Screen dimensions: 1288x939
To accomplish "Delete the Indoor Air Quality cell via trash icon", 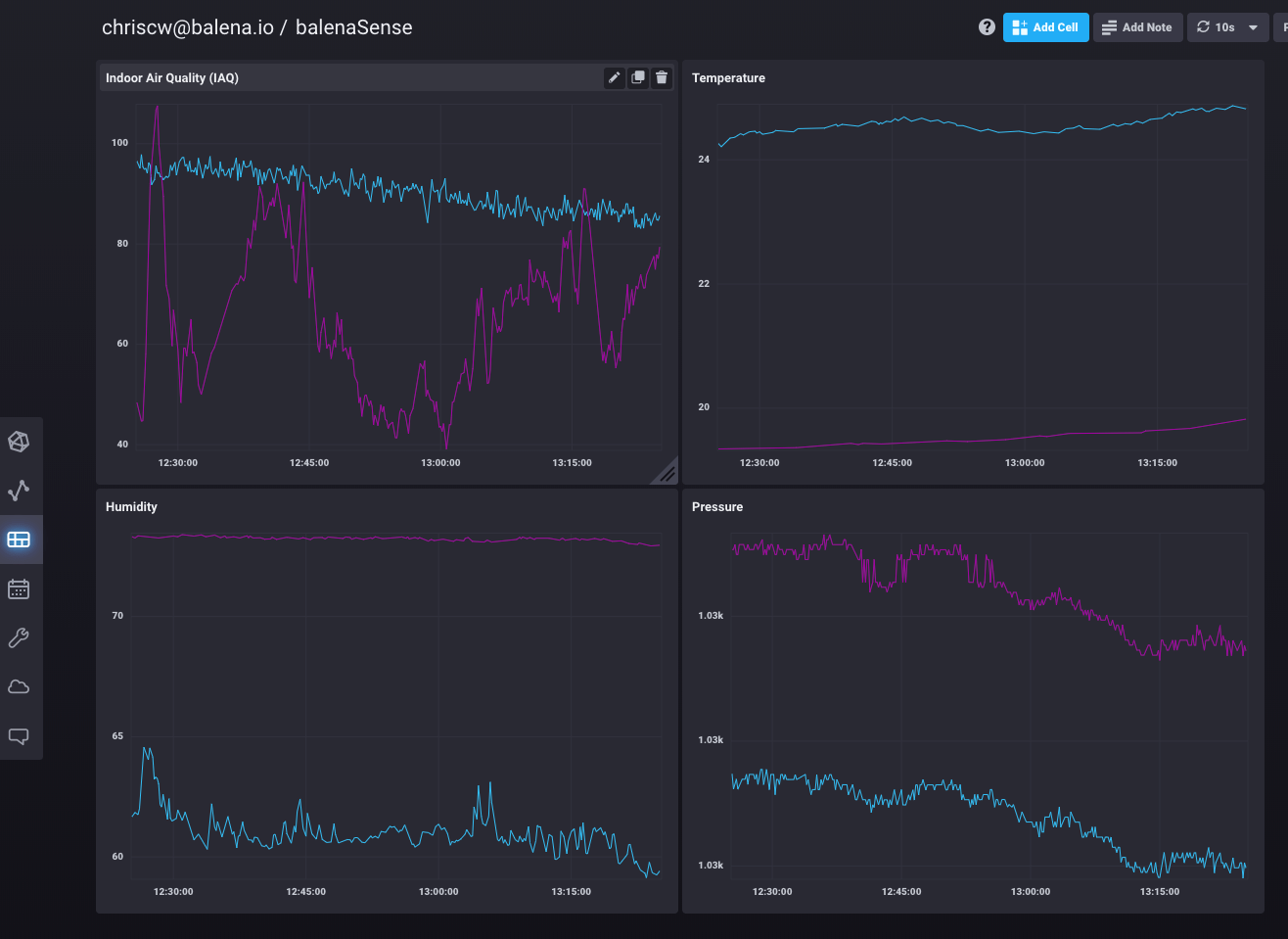I will pyautogui.click(x=662, y=77).
